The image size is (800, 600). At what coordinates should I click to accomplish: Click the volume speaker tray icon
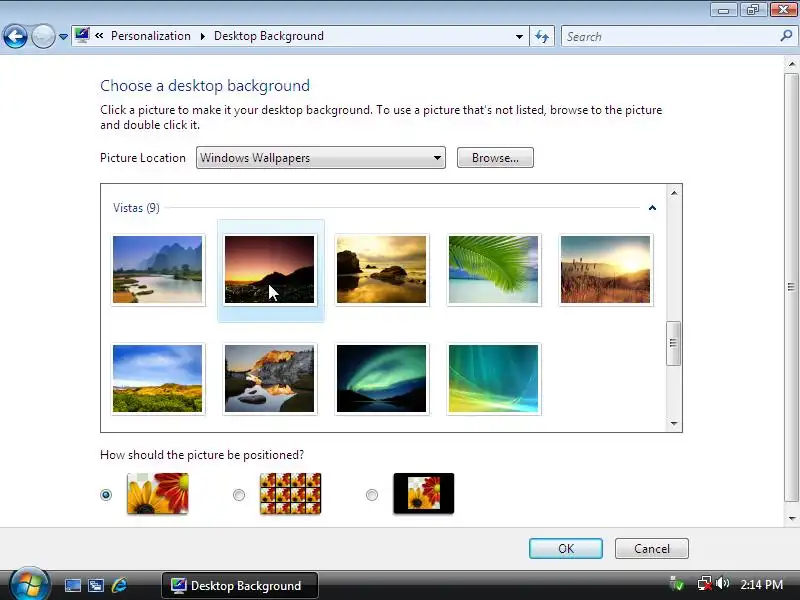[722, 583]
